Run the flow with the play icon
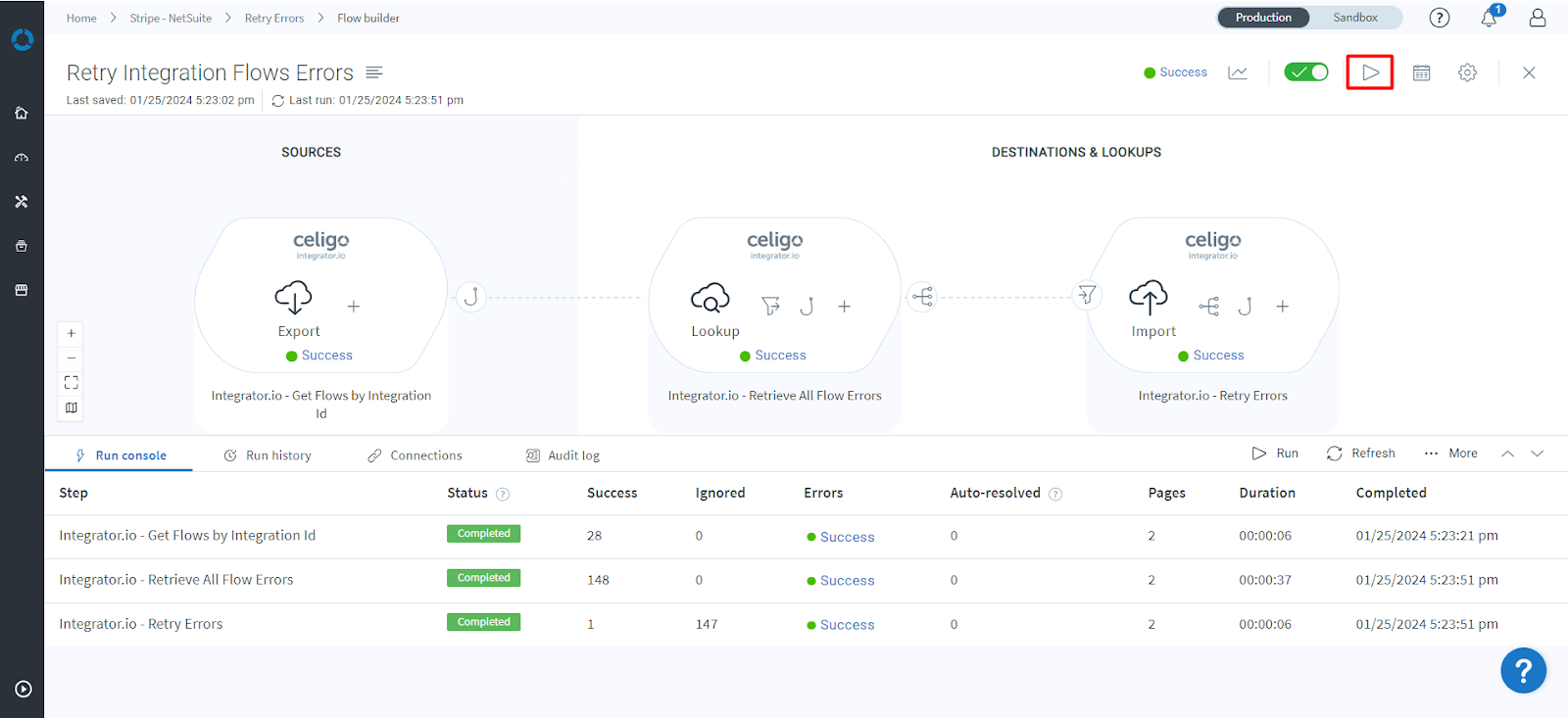The width and height of the screenshot is (1568, 718). (1370, 72)
